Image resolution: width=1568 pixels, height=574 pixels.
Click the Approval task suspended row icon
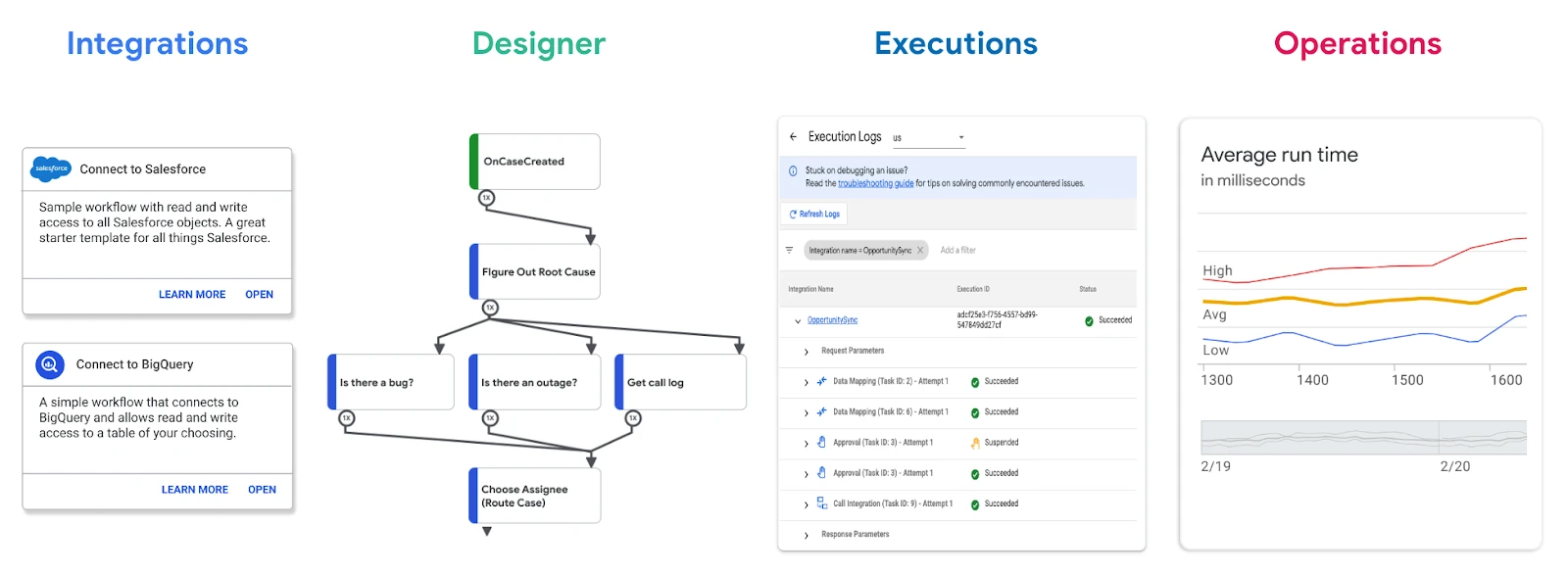click(821, 442)
